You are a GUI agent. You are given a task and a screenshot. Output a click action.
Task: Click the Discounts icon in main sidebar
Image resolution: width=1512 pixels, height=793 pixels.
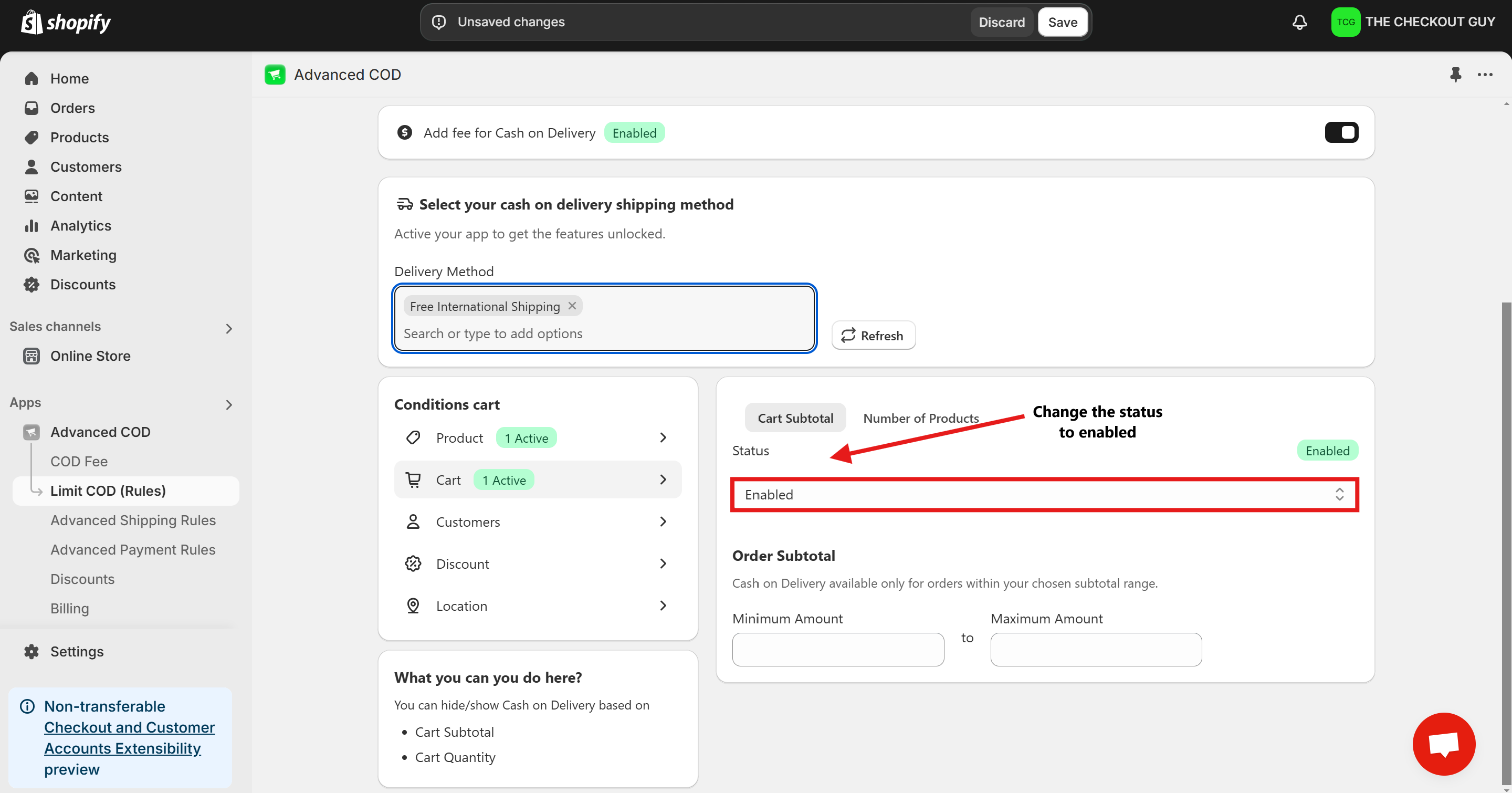coord(31,285)
